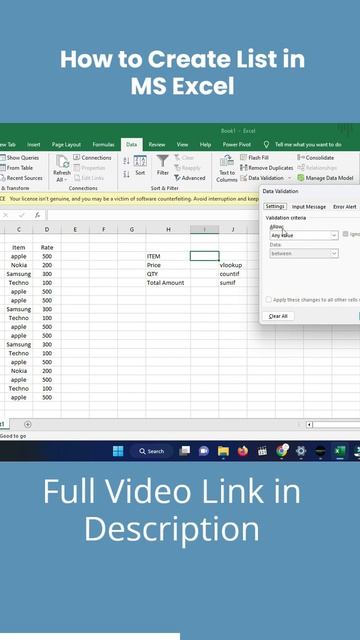The image size is (360, 640).
Task: Click the Sort A to Z icon
Action: 127,161
